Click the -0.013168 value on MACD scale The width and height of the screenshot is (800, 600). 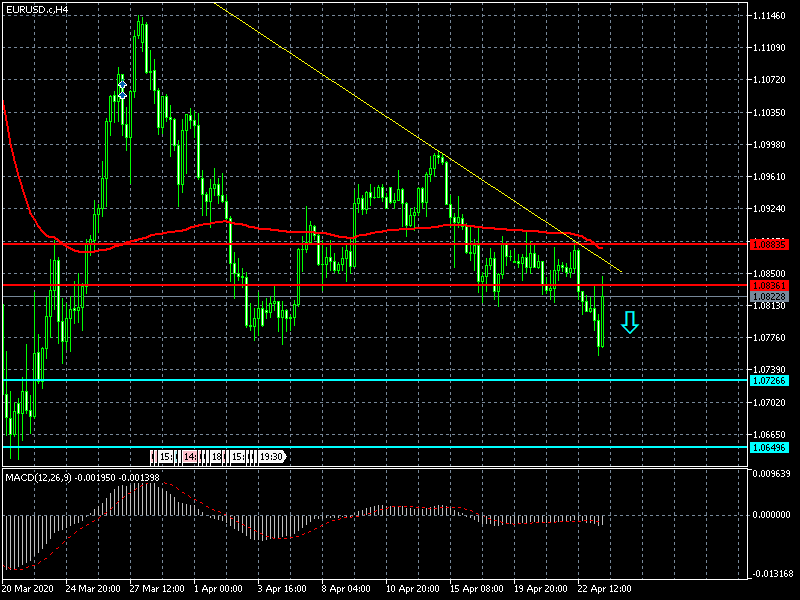pos(771,573)
